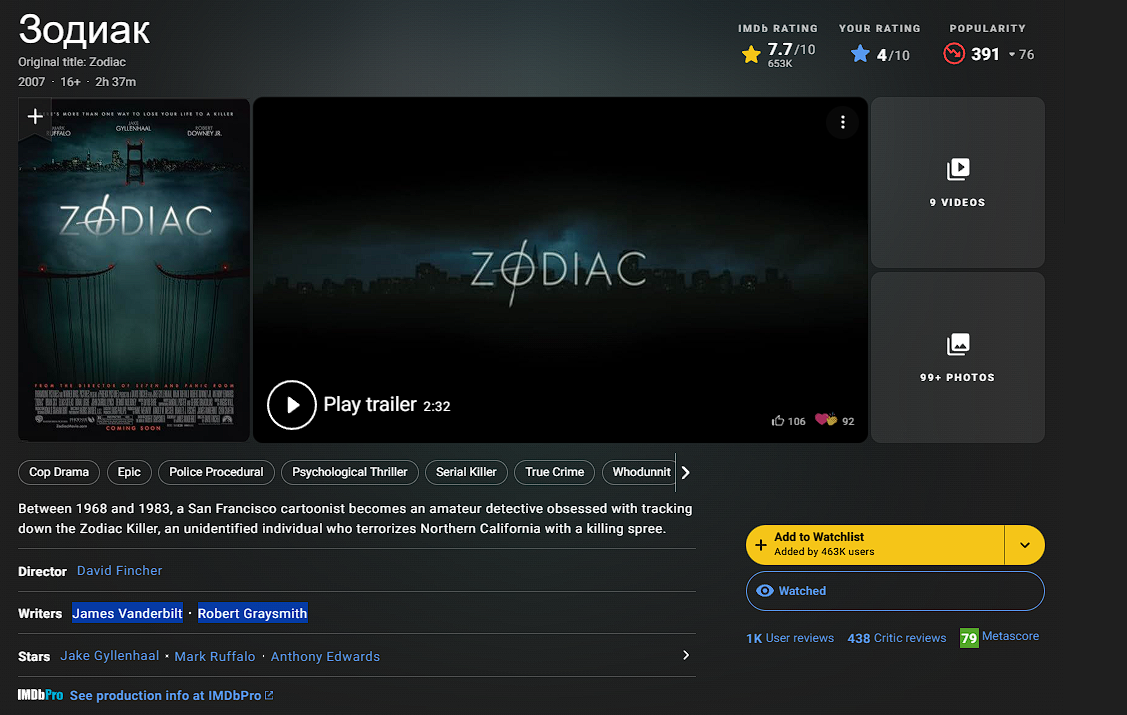Viewport: 1127px width, 715px height.
Task: Open 1K User reviews
Action: [790, 638]
